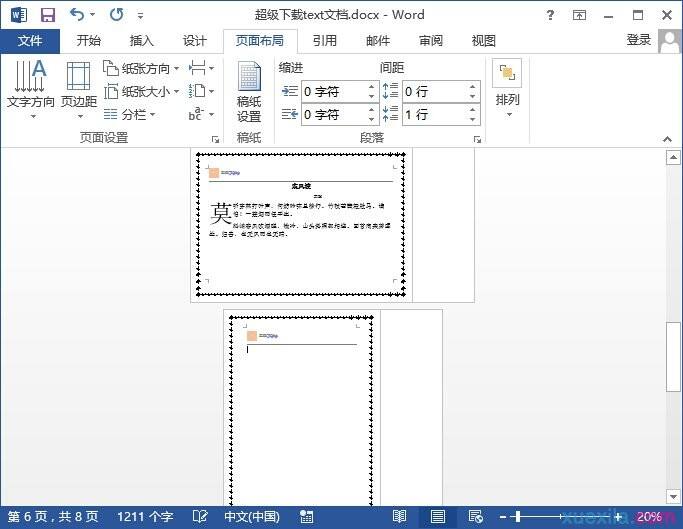This screenshot has height=529, width=683.
Task: Undo the last action
Action: pyautogui.click(x=76, y=15)
